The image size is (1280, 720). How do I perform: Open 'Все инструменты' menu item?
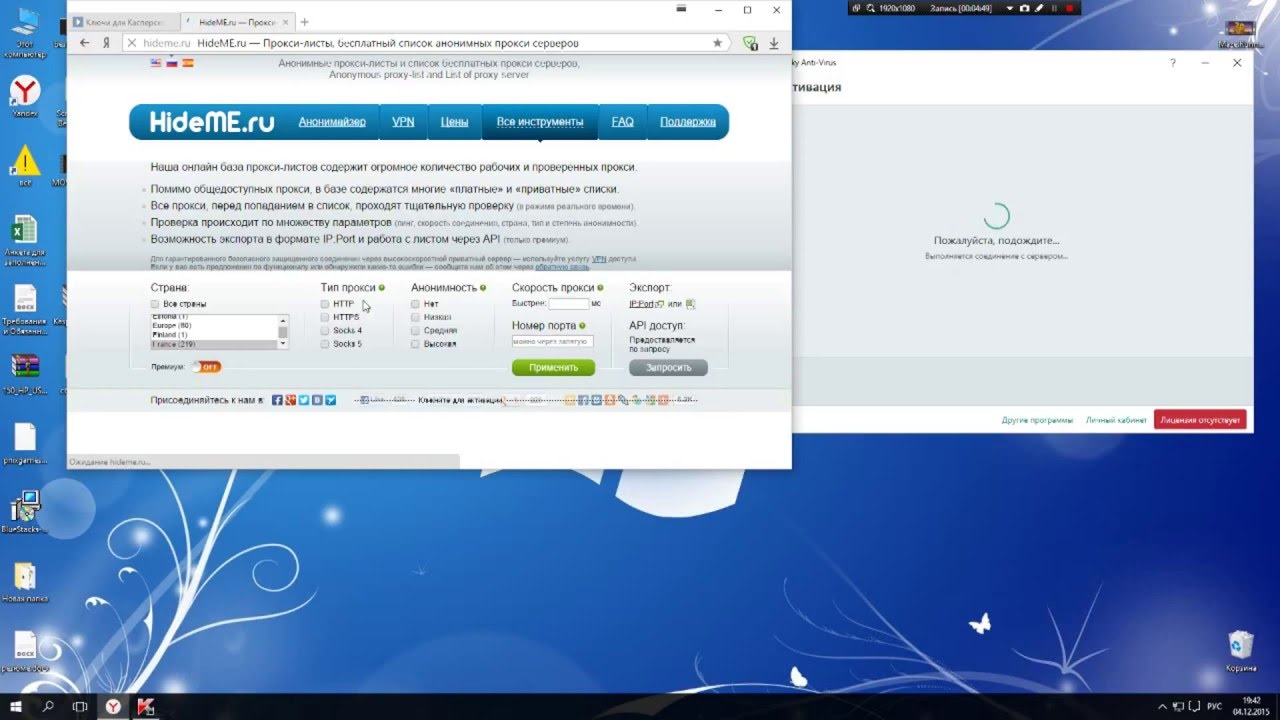point(540,122)
